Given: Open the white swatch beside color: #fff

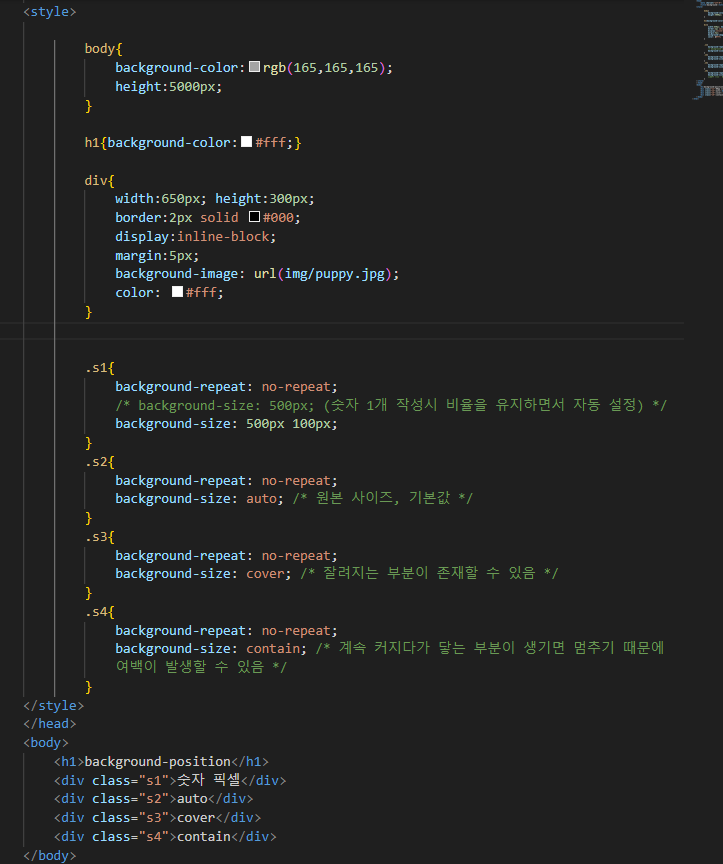Looking at the screenshot, I should coord(177,291).
